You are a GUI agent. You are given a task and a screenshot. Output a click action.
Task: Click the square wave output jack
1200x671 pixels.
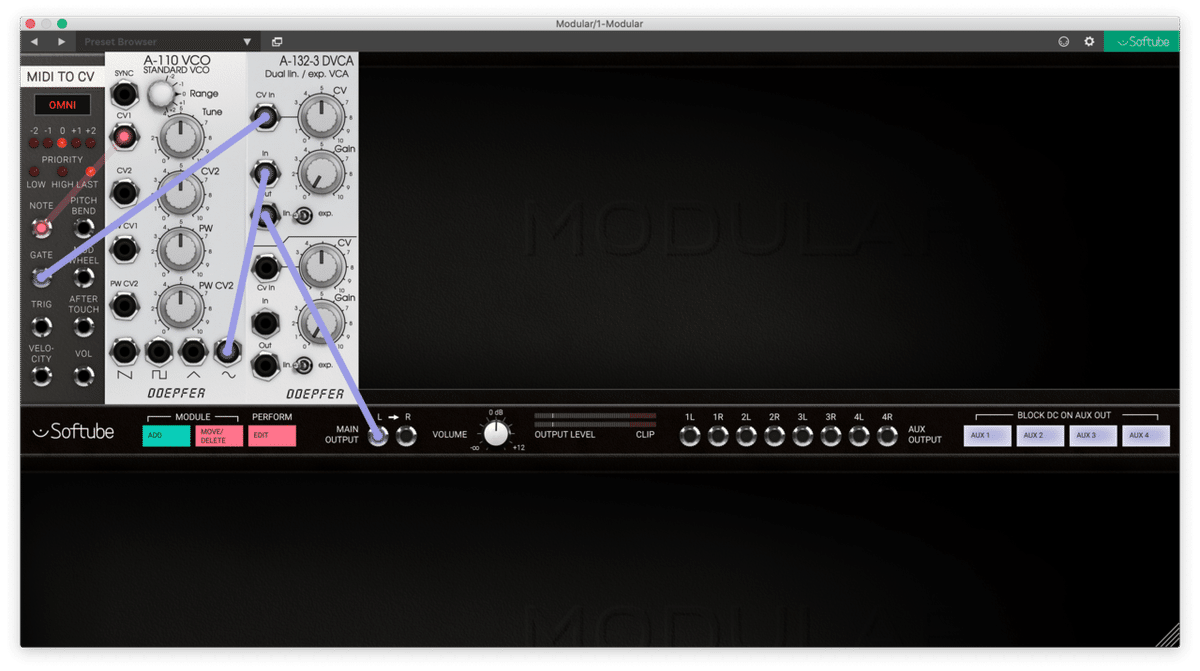pos(159,350)
